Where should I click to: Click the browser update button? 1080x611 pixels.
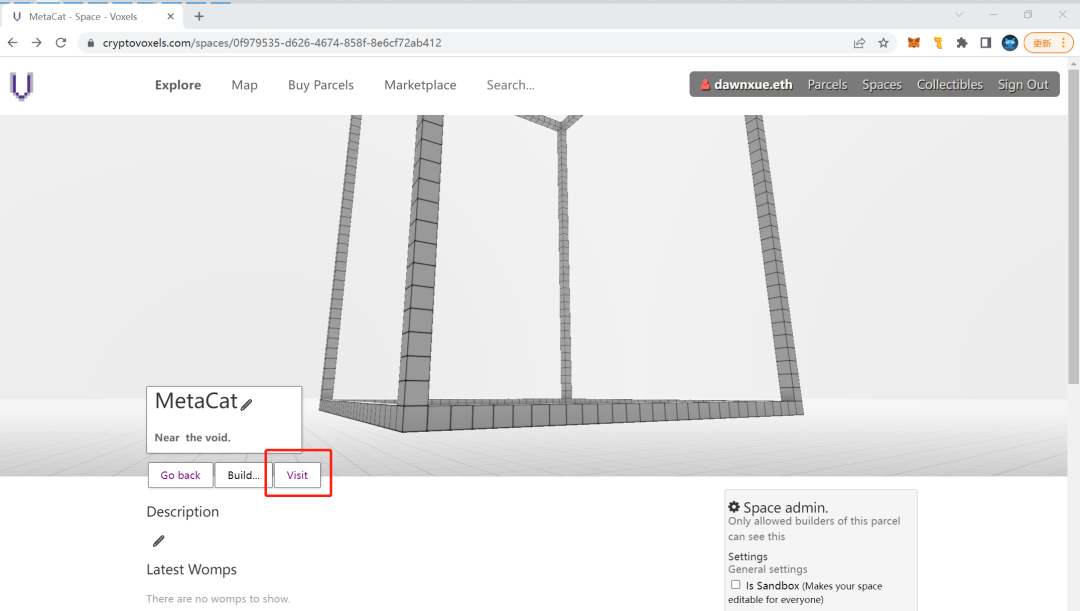[1048, 43]
